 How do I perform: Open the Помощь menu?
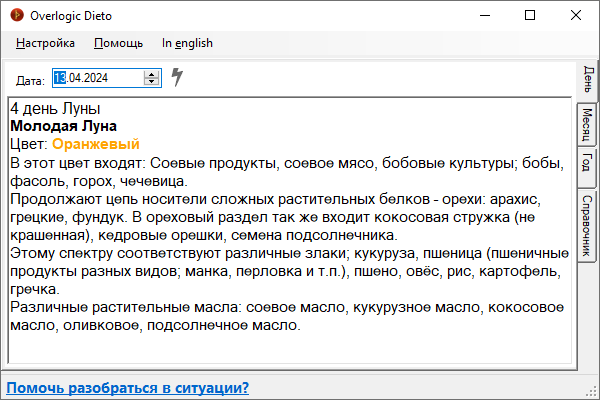pyautogui.click(x=118, y=43)
